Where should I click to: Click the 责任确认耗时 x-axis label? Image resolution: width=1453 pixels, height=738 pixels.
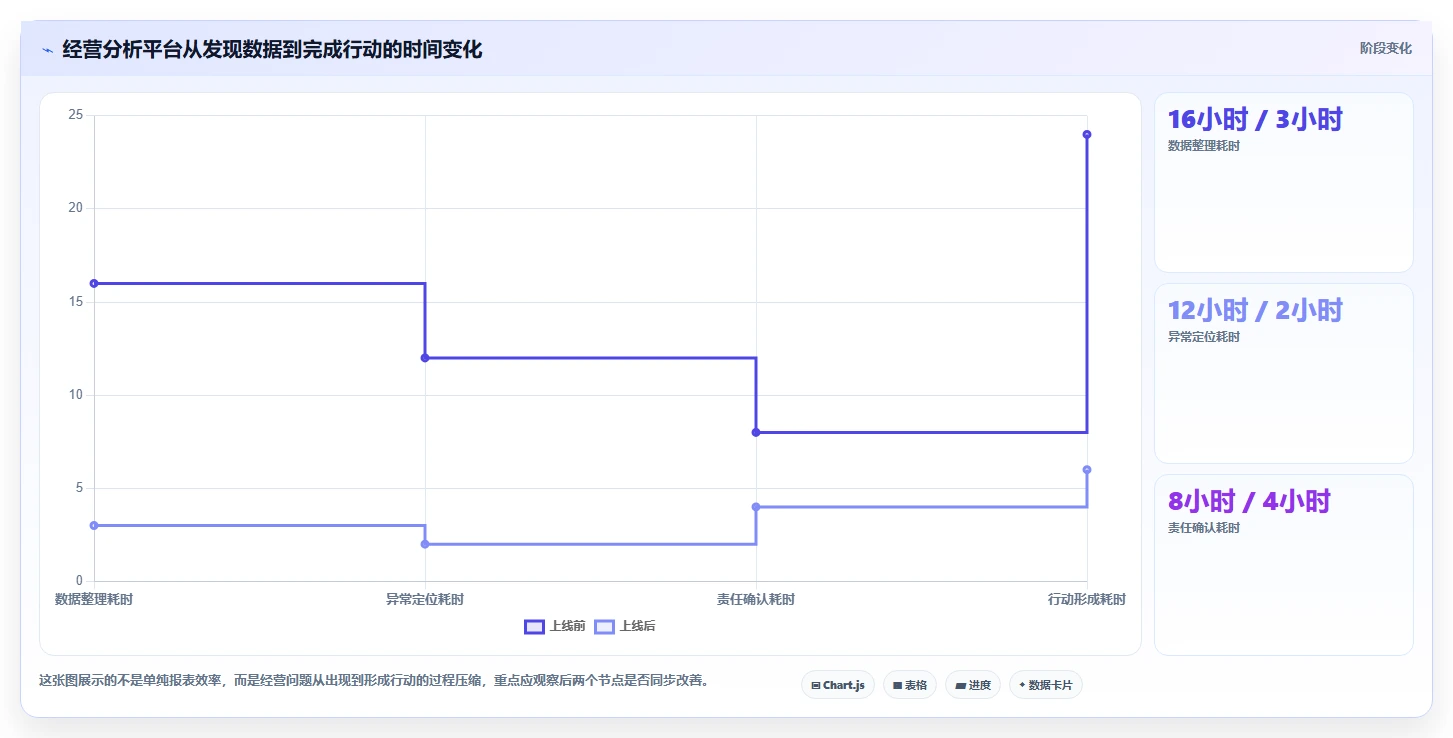point(756,599)
